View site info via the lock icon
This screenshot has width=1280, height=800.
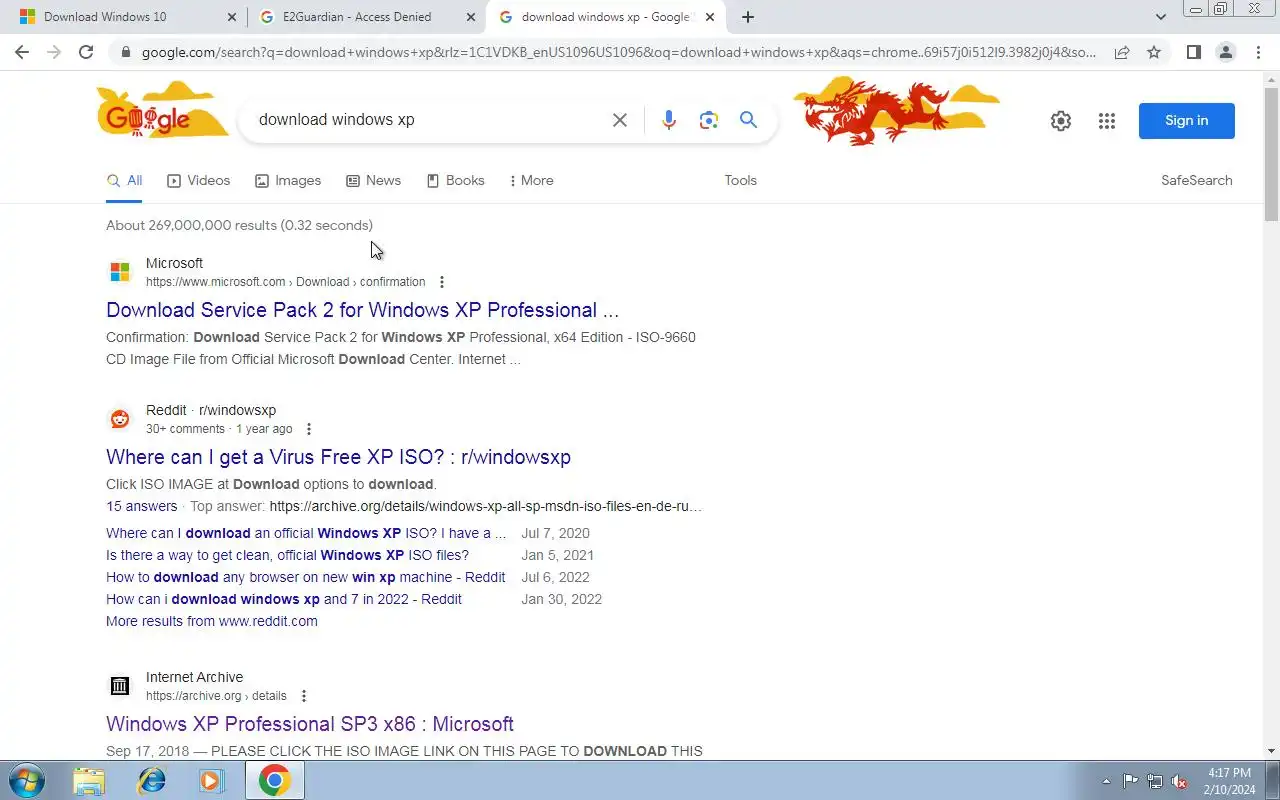[x=124, y=52]
